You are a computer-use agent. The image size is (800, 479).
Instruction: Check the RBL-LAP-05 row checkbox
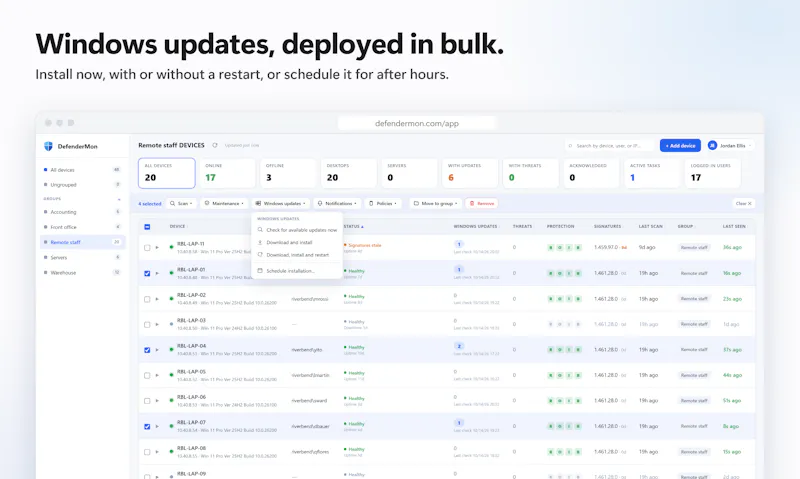pyautogui.click(x=147, y=375)
